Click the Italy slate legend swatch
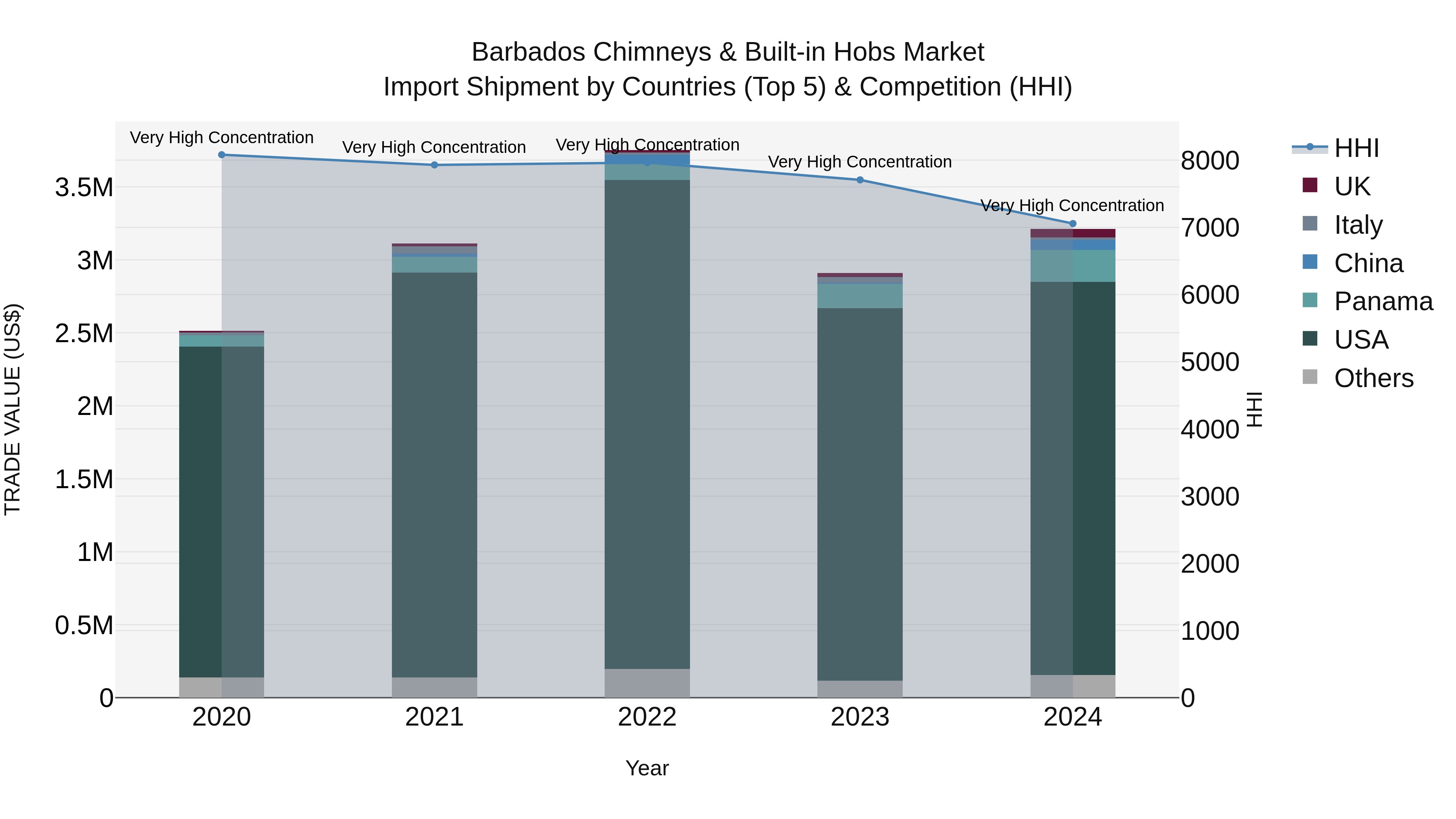 1310,223
